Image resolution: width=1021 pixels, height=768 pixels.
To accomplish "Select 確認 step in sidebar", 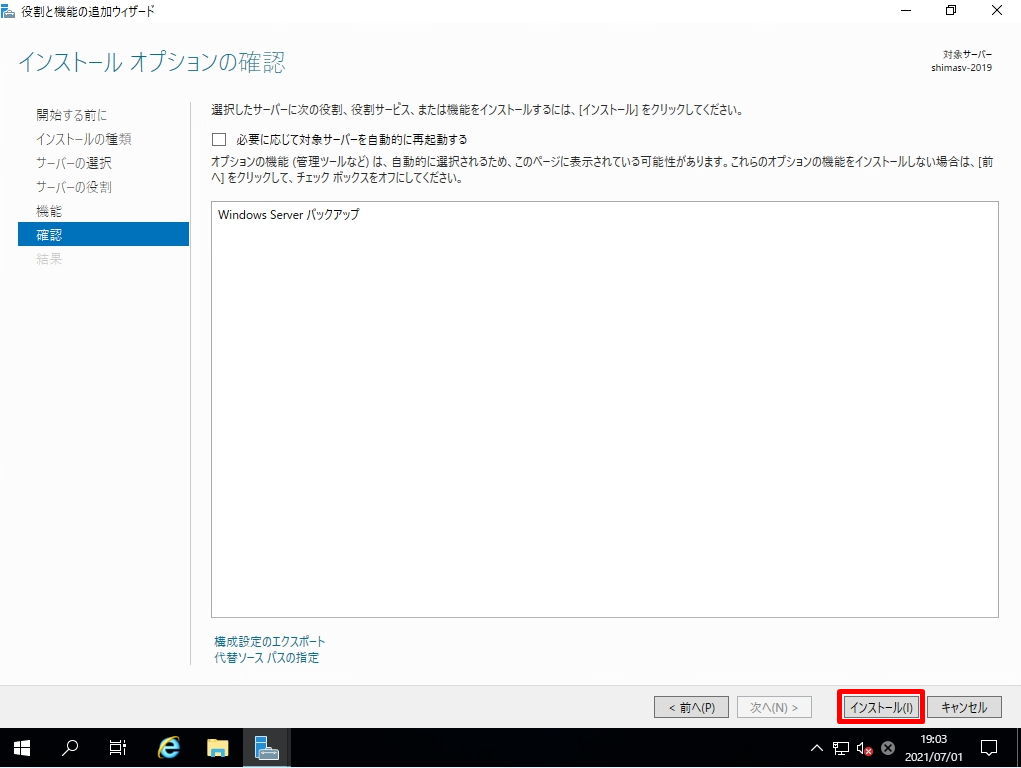I will pos(104,235).
